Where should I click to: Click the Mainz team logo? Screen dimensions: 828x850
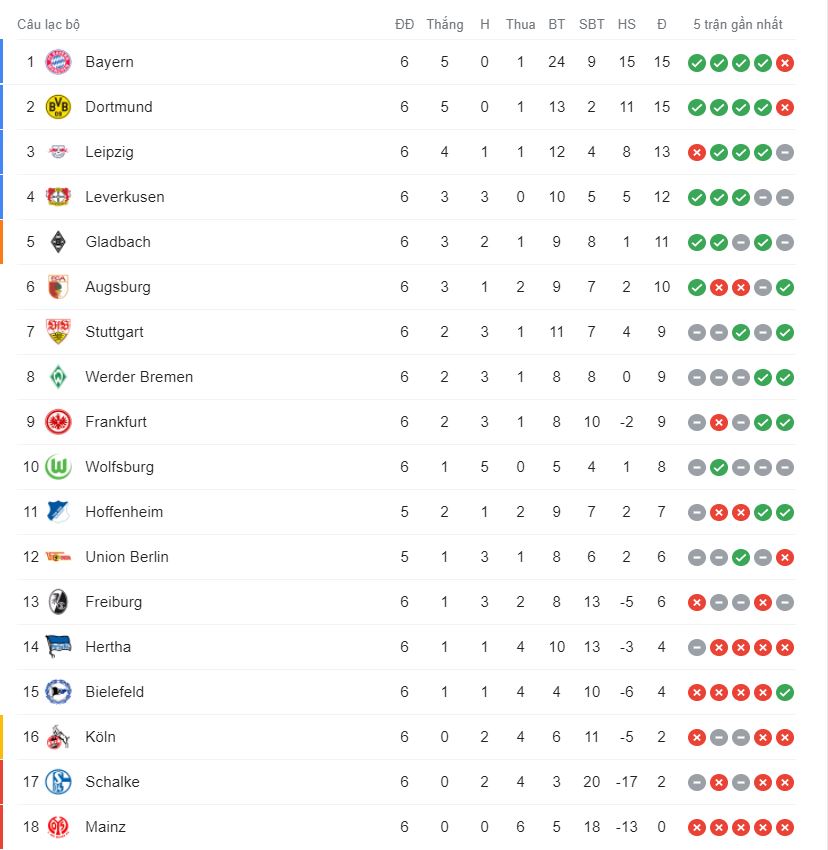point(58,827)
